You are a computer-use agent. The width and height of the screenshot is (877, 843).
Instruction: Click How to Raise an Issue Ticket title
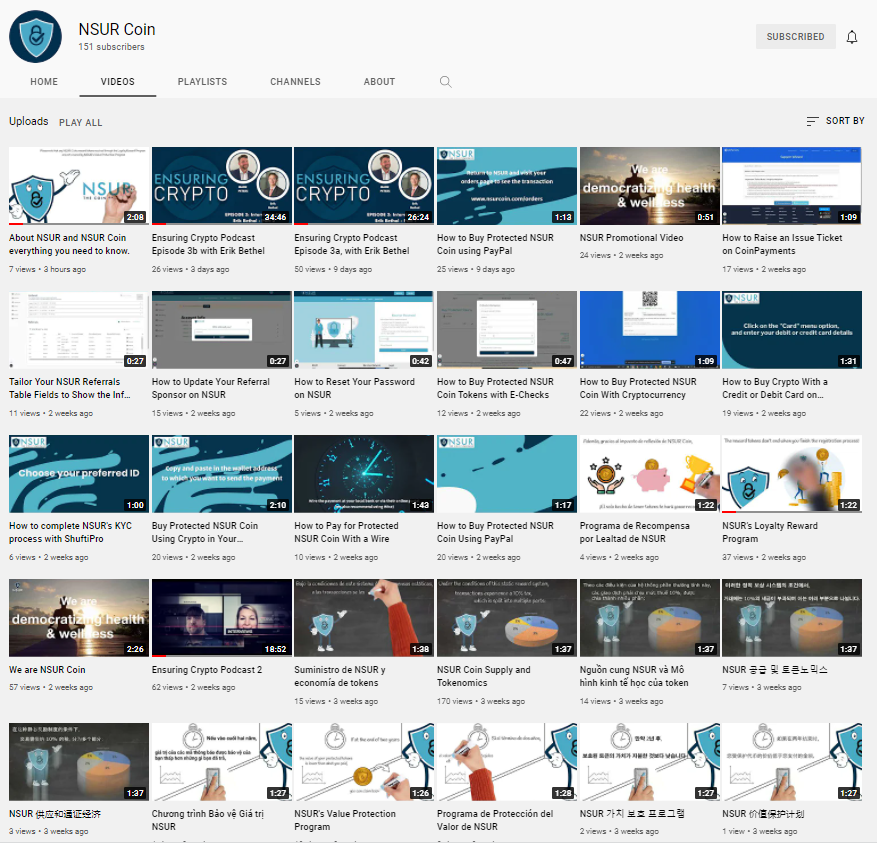[x=782, y=244]
